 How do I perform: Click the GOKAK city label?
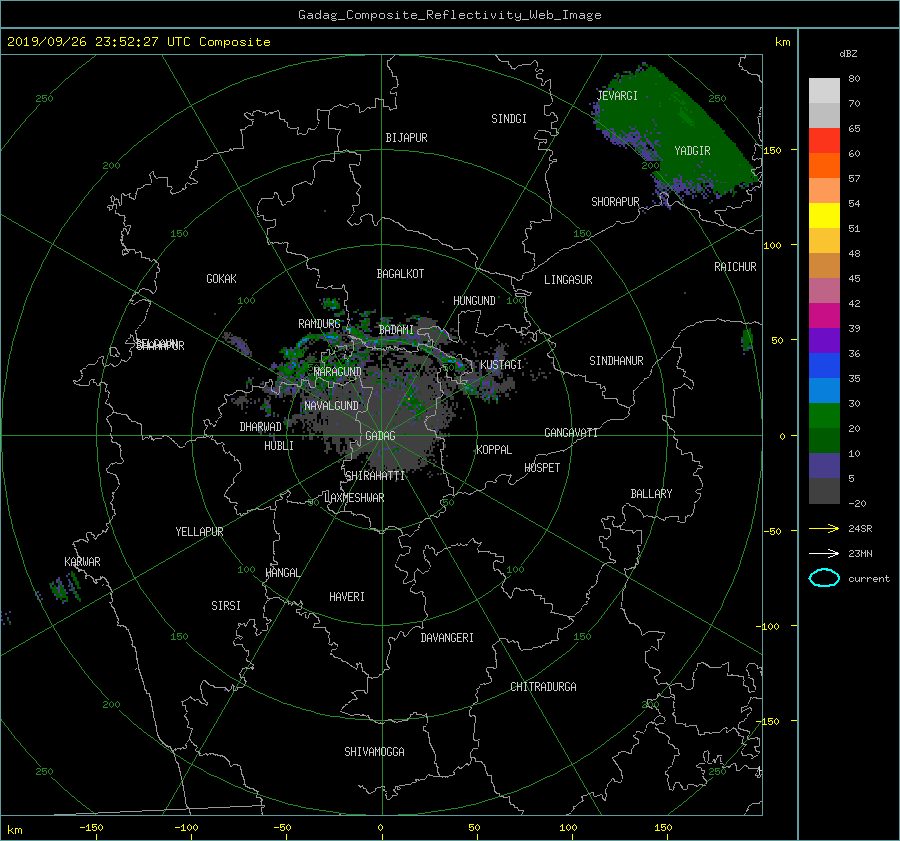pyautogui.click(x=221, y=279)
